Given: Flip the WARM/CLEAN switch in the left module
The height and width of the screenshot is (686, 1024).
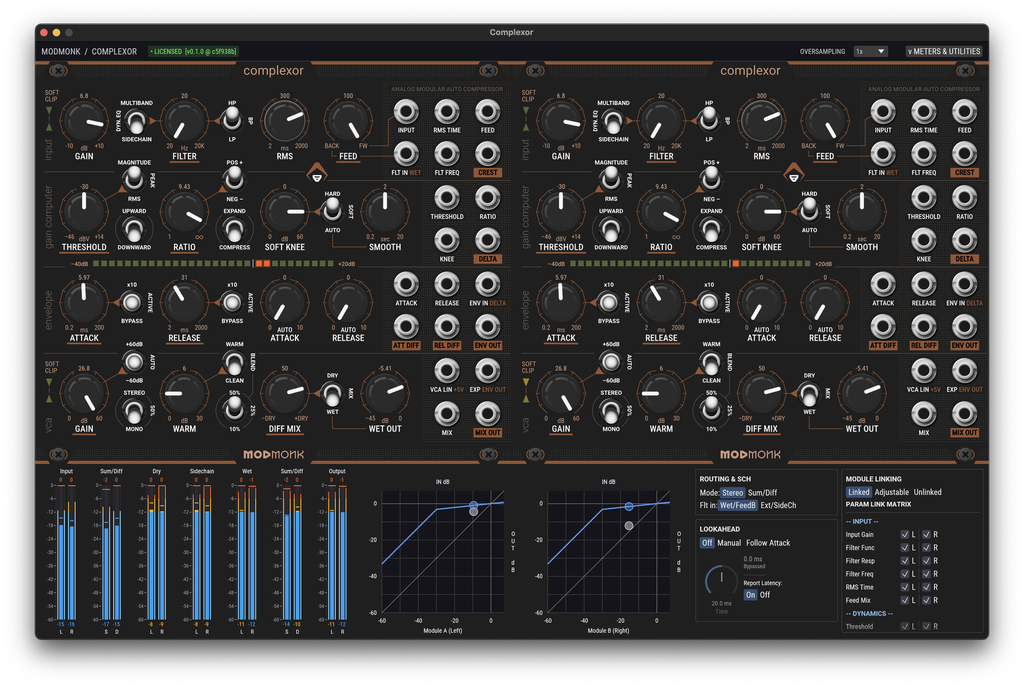Looking at the screenshot, I should point(233,362).
